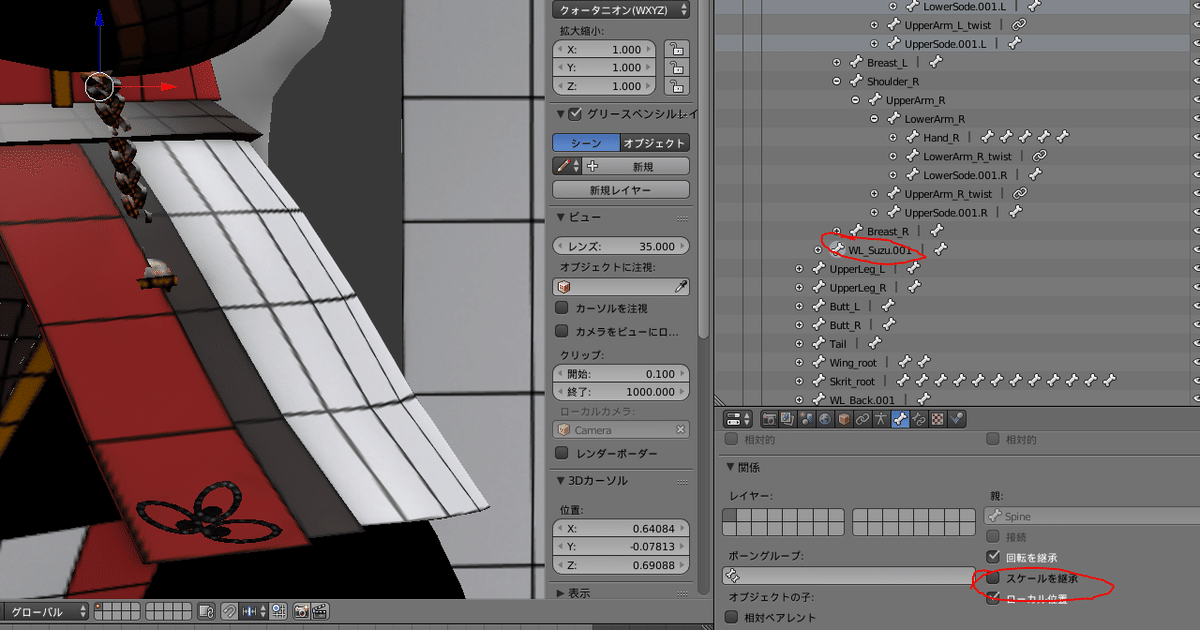
Task: Open the quaternion rotation mode dropdown
Action: coord(621,9)
